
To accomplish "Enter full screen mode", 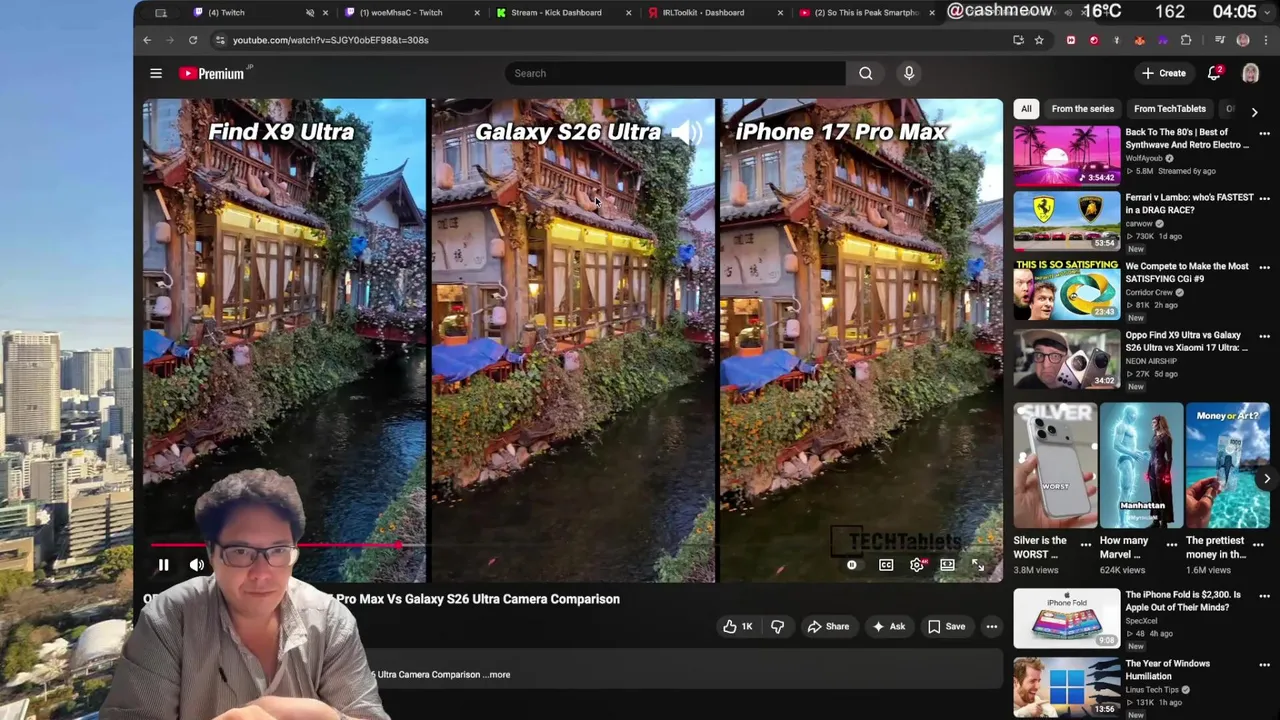I will tap(978, 565).
